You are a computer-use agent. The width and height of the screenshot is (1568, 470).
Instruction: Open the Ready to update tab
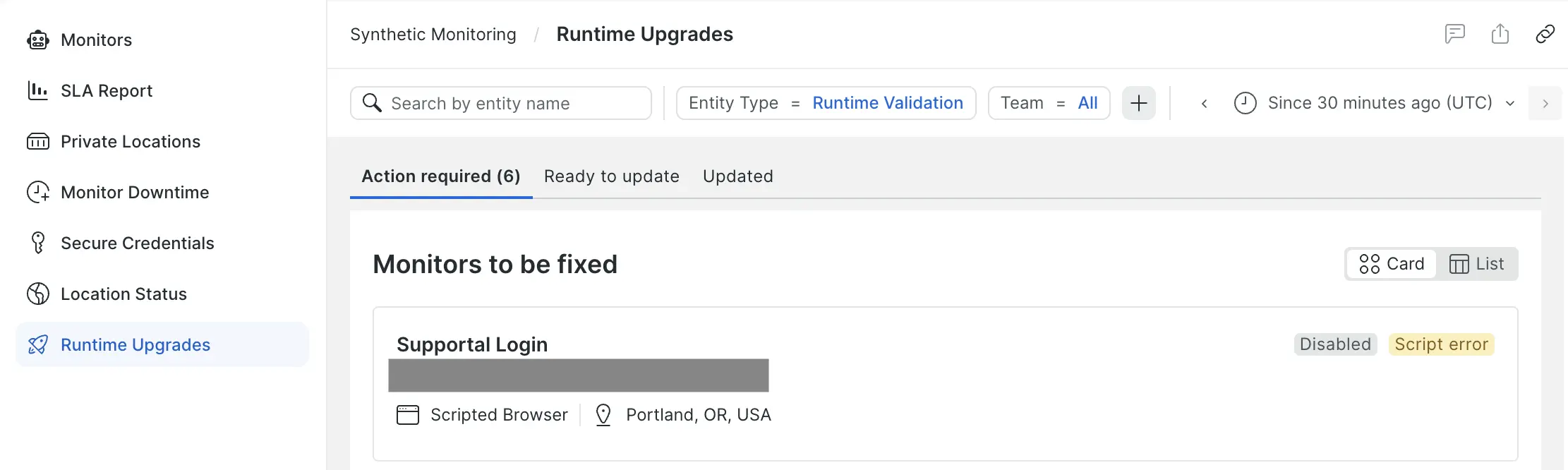(x=611, y=176)
